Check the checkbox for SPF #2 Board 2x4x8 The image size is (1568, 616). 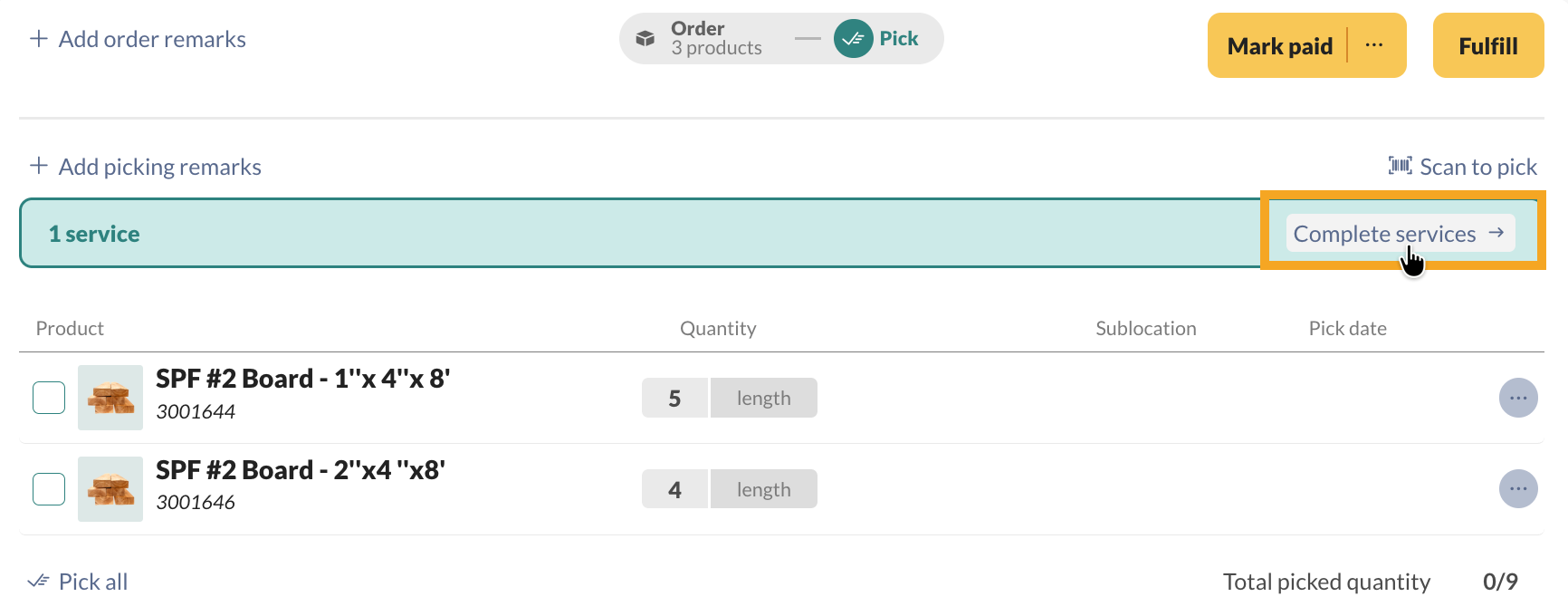pyautogui.click(x=49, y=488)
